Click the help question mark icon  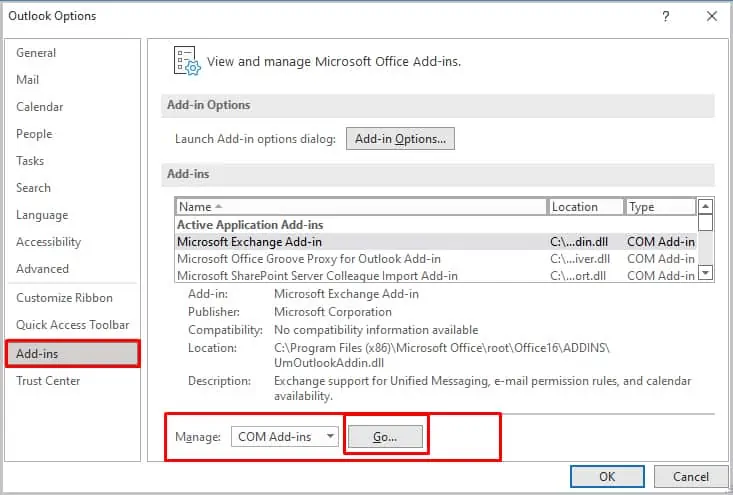coord(666,16)
